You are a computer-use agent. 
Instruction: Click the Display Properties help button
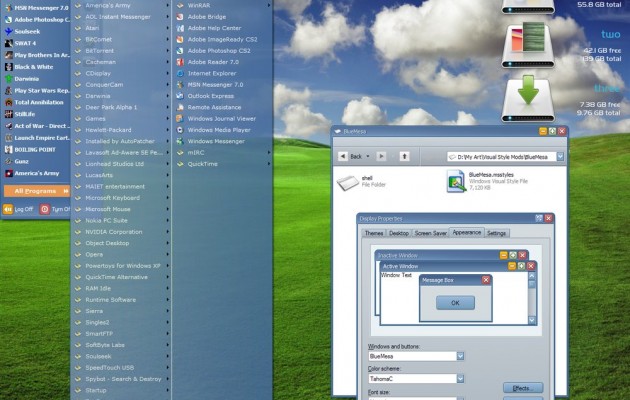pyautogui.click(x=539, y=218)
